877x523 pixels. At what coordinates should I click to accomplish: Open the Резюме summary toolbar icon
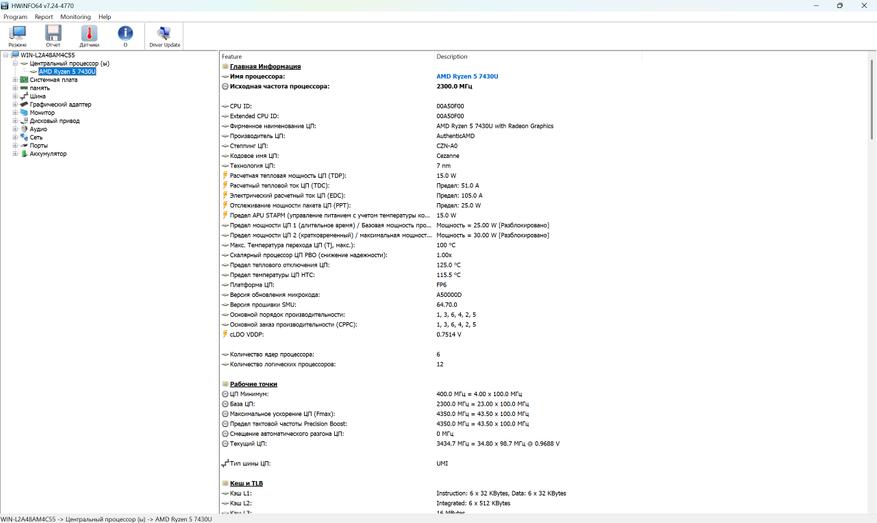tap(17, 36)
